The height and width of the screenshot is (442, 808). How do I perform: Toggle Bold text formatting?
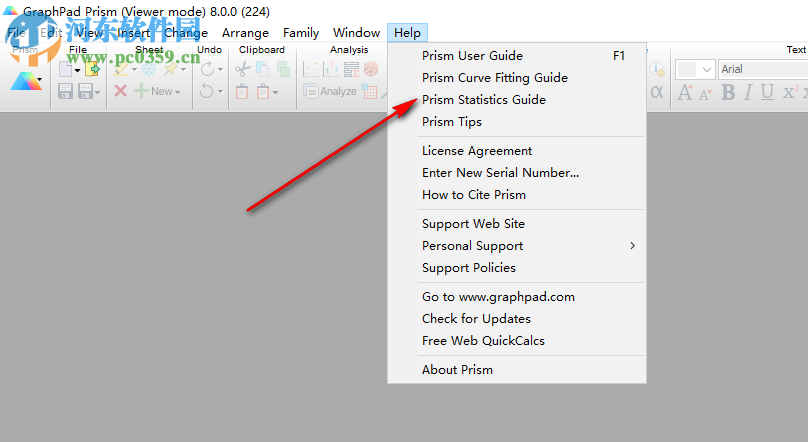(728, 92)
